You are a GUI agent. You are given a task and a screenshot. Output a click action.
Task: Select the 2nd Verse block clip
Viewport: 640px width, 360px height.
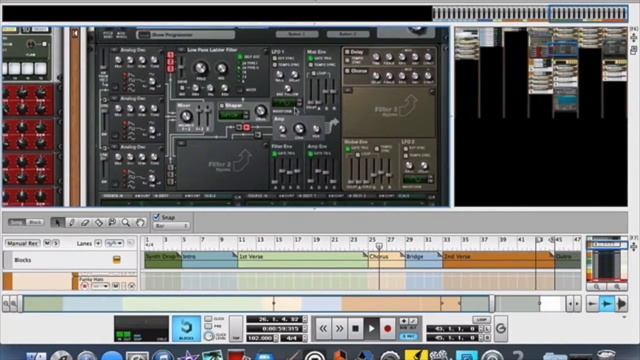click(x=498, y=260)
